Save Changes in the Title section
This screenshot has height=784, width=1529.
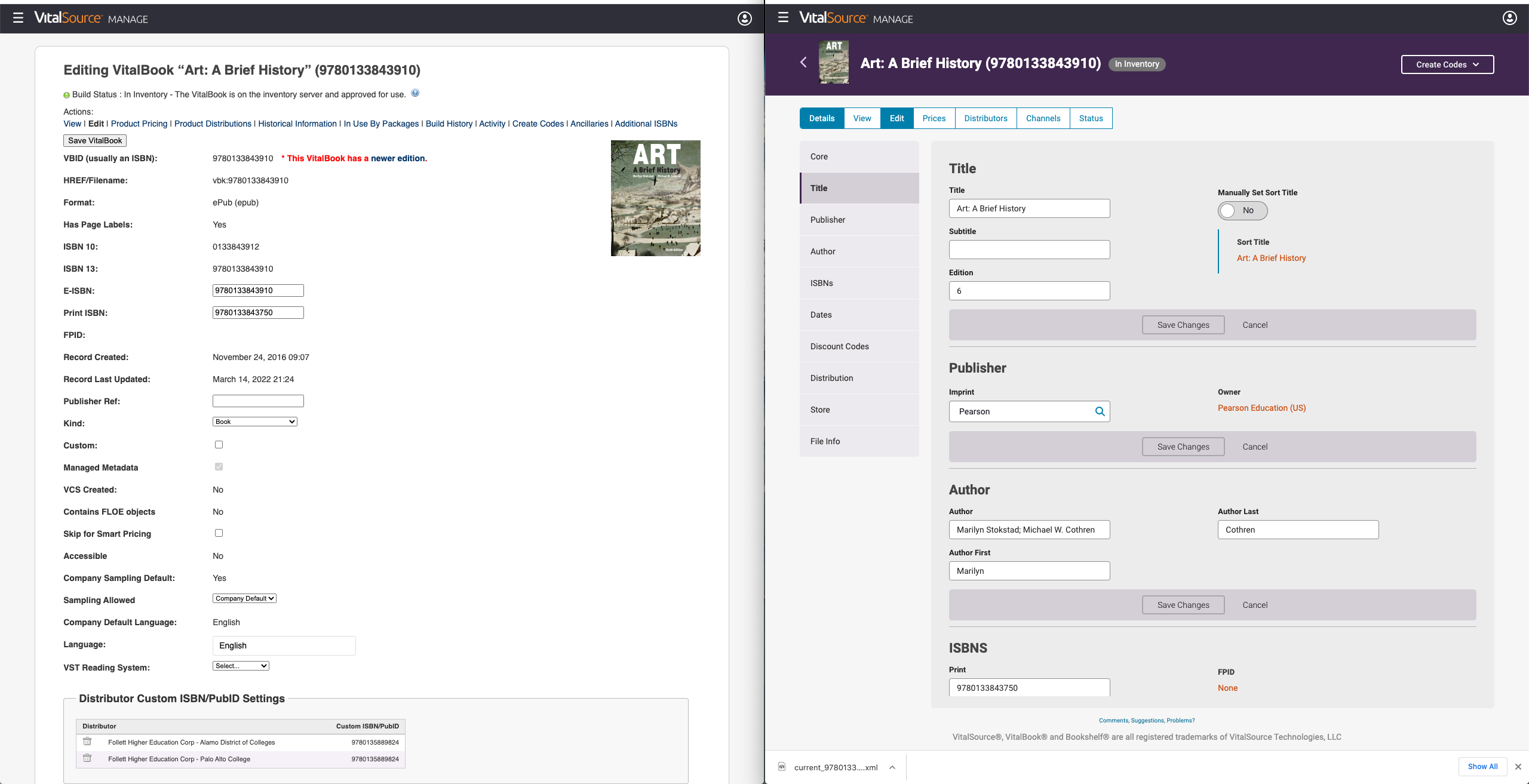point(1183,325)
